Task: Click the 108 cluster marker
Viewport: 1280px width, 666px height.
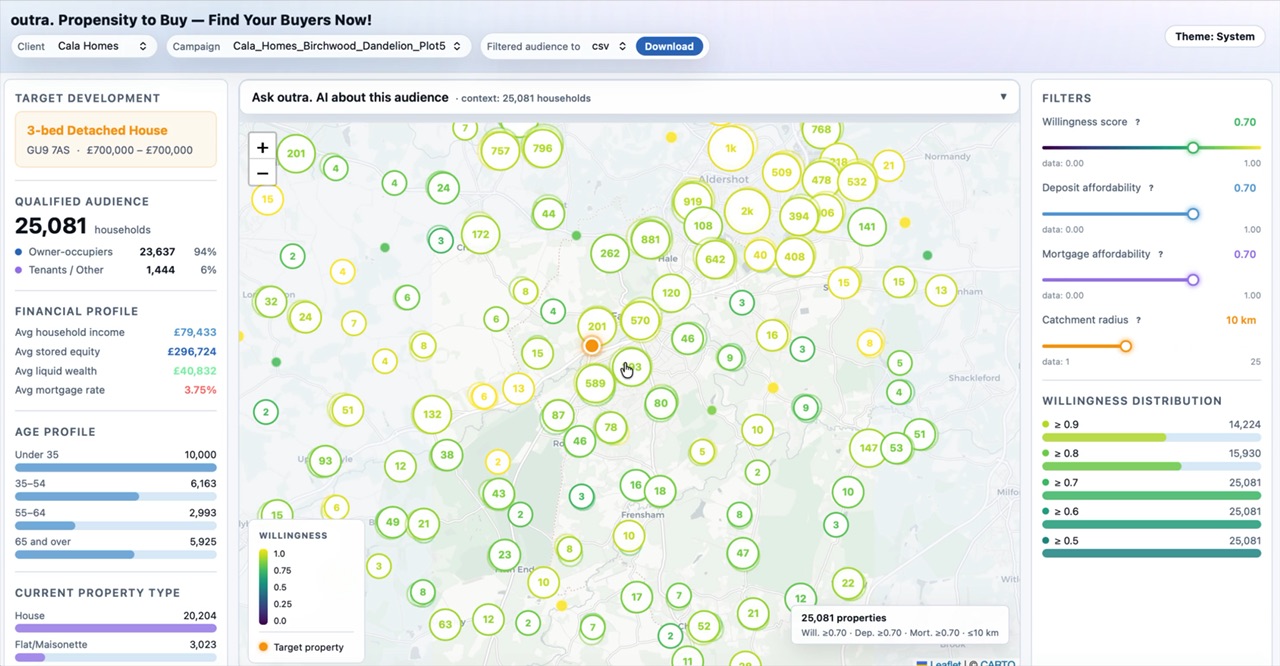Action: coord(703,226)
